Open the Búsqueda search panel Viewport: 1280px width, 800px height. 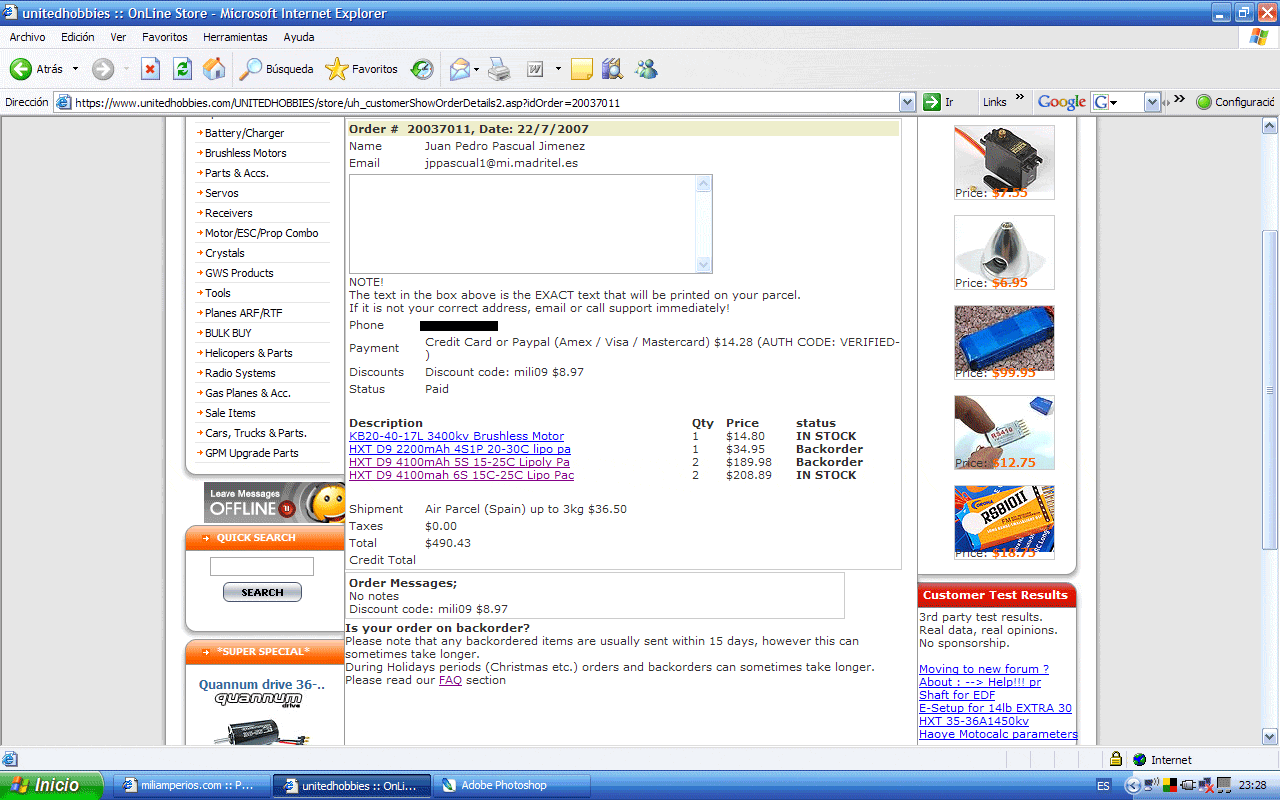pos(277,69)
